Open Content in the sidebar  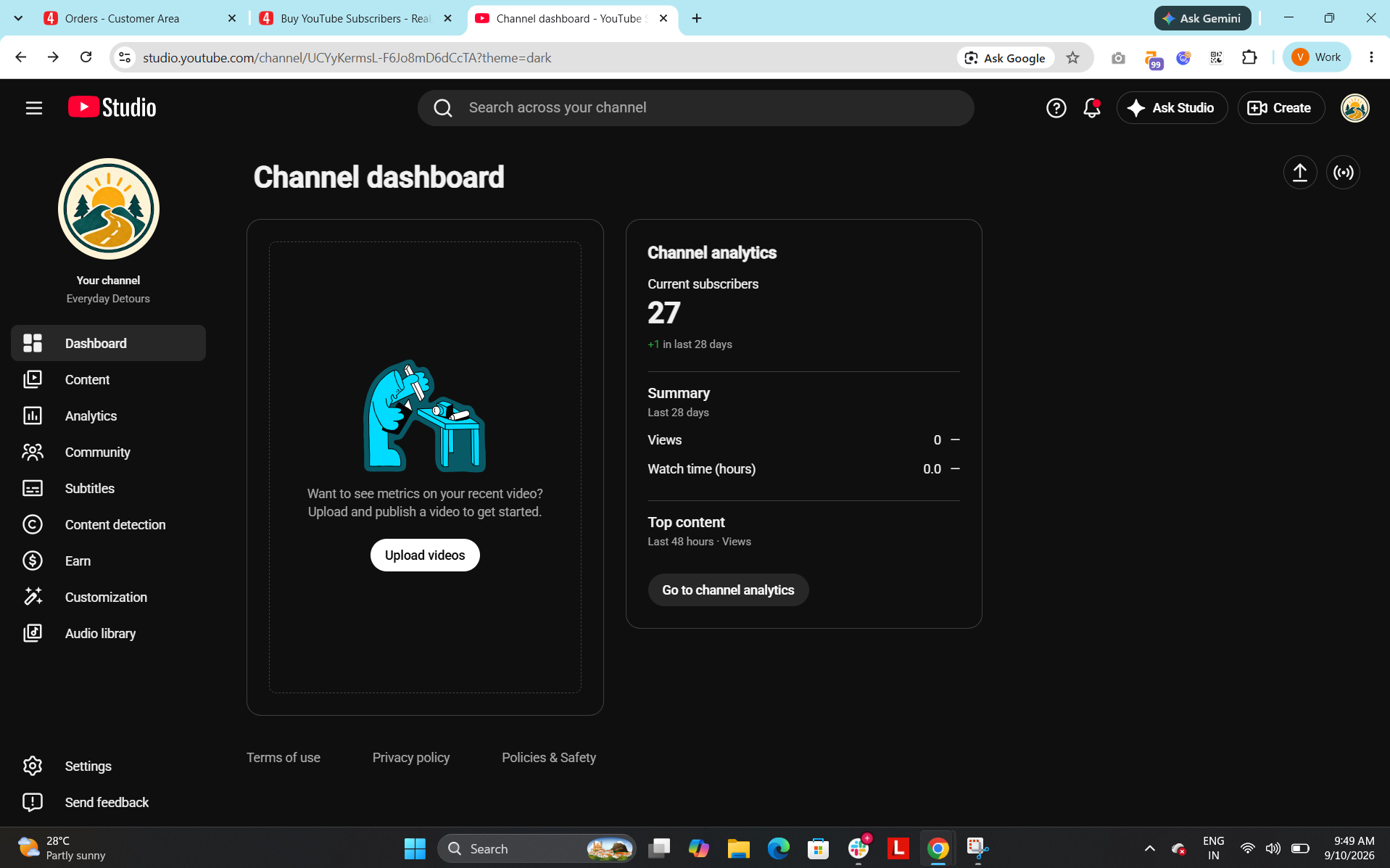pyautogui.click(x=108, y=379)
